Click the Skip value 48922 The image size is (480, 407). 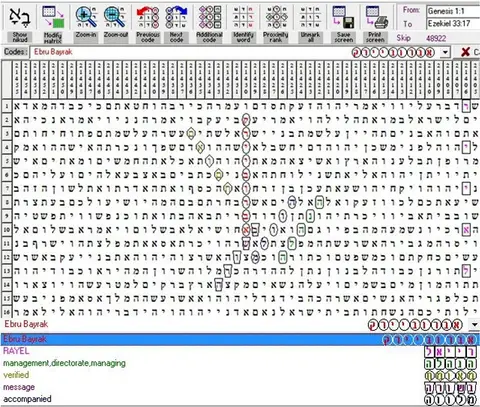[436, 38]
